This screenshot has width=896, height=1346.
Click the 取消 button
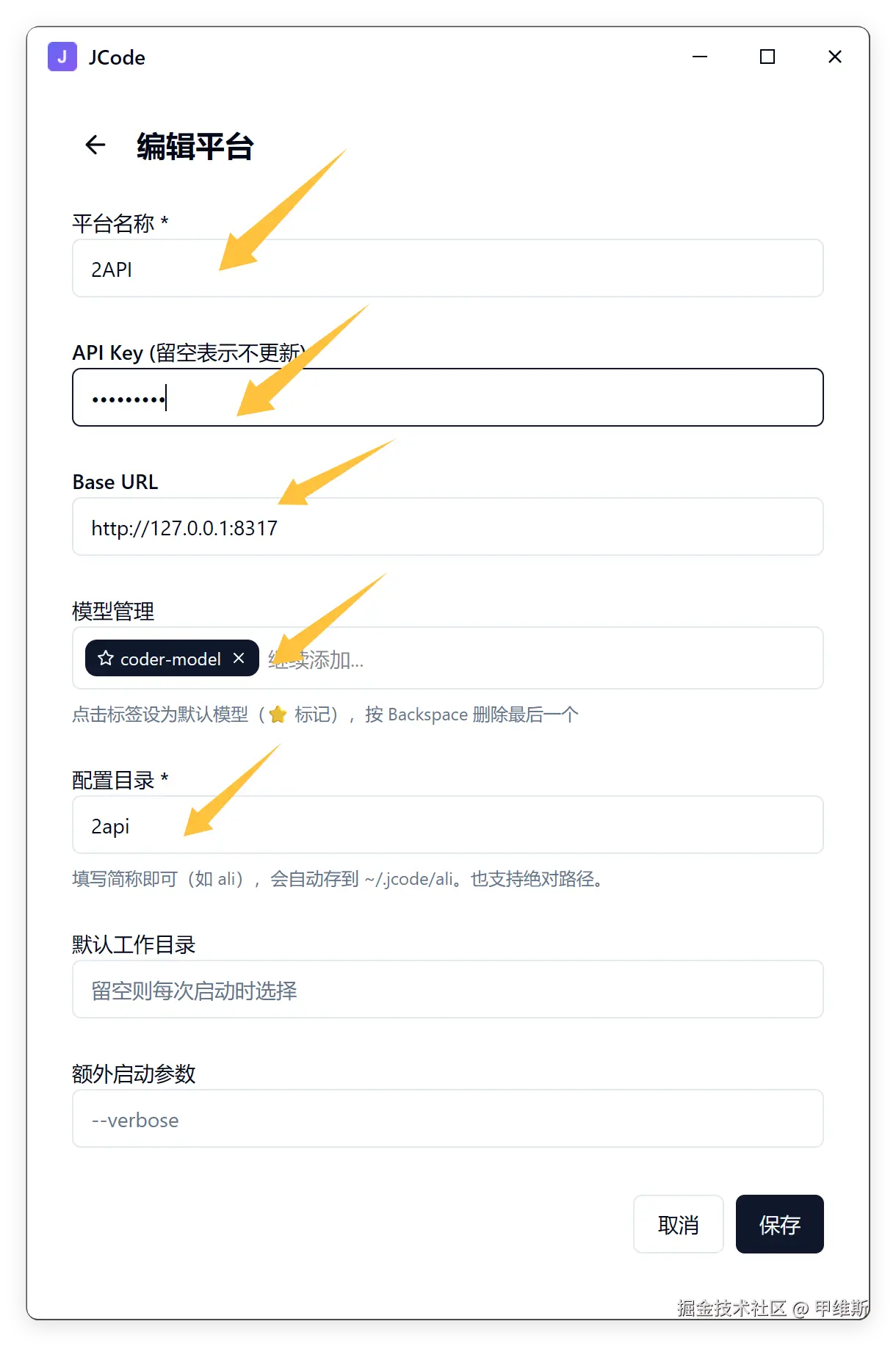(679, 1224)
